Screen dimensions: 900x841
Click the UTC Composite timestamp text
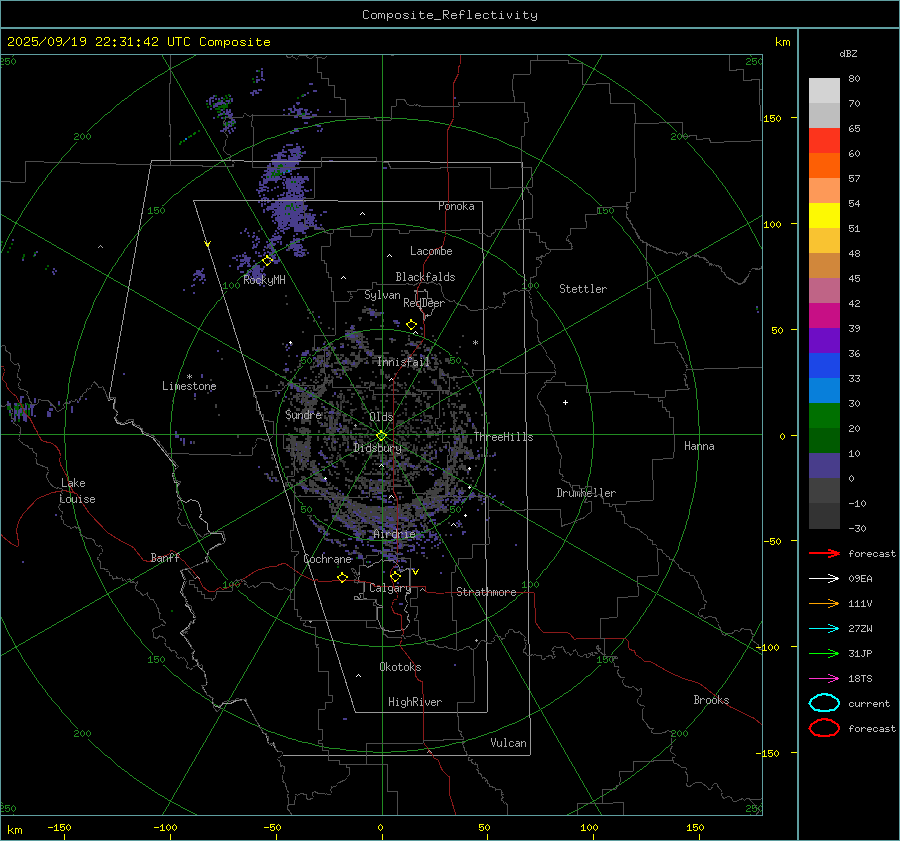(x=139, y=42)
